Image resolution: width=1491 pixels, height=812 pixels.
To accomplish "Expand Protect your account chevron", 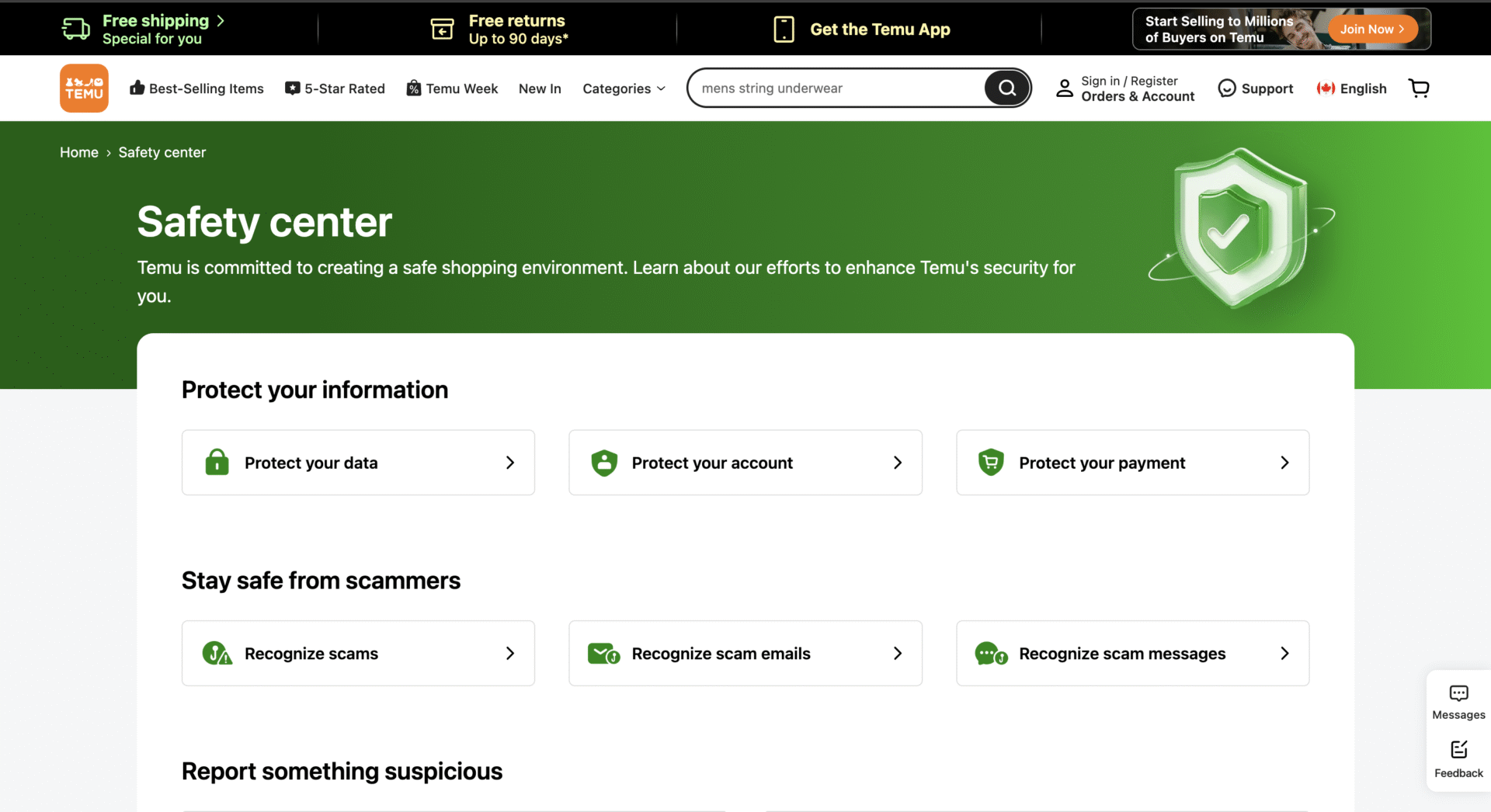I will point(897,463).
